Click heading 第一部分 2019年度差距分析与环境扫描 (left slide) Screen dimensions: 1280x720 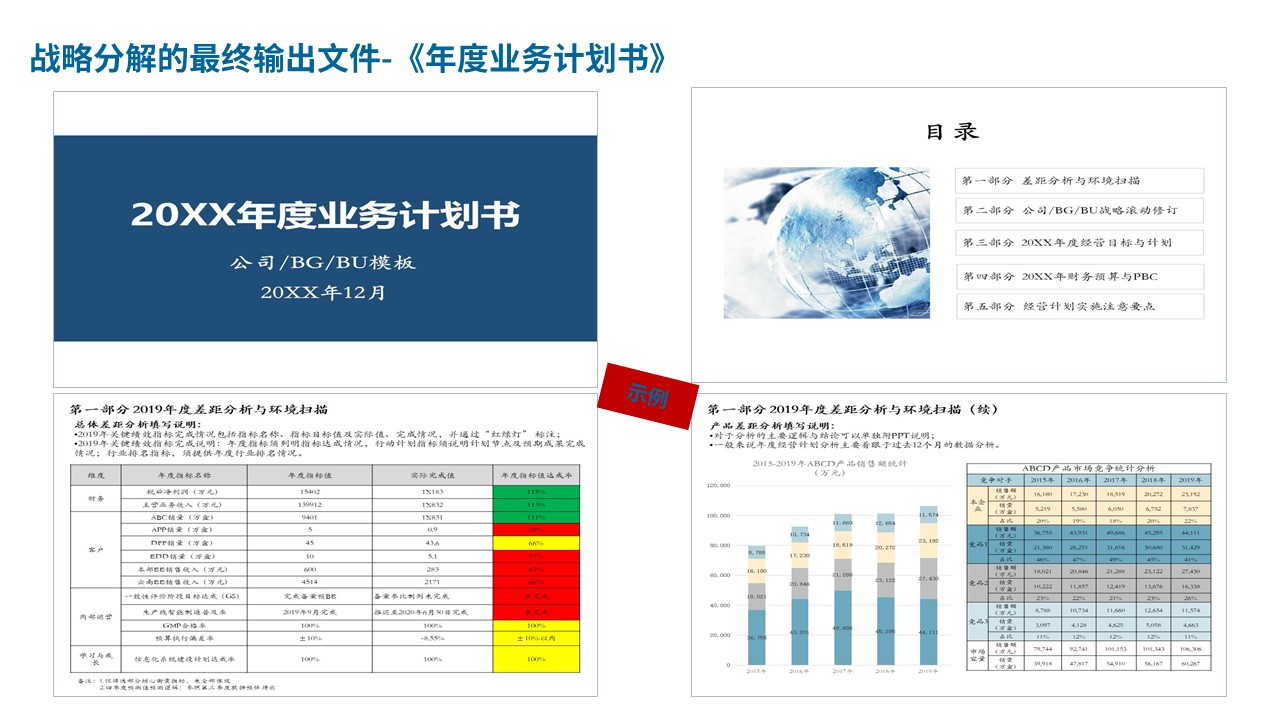coord(199,410)
